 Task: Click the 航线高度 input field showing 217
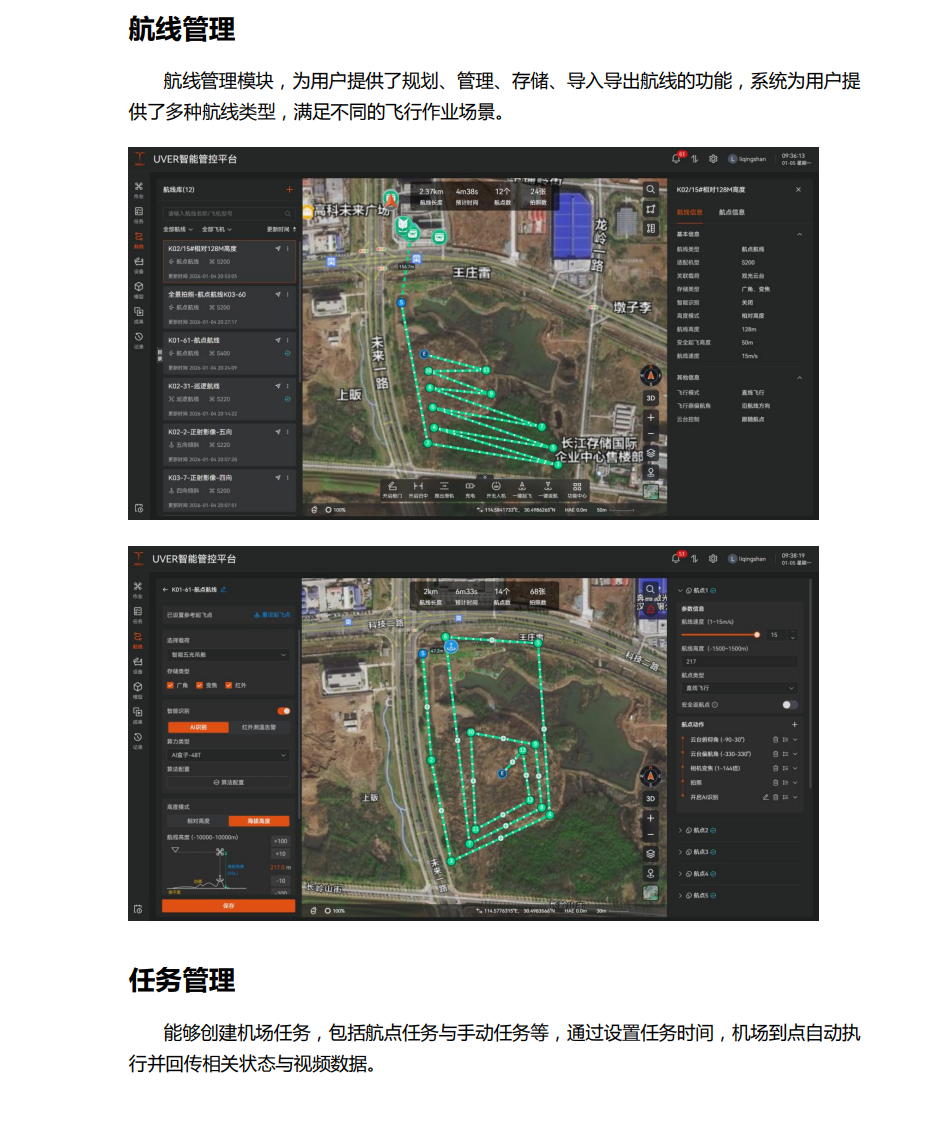739,661
